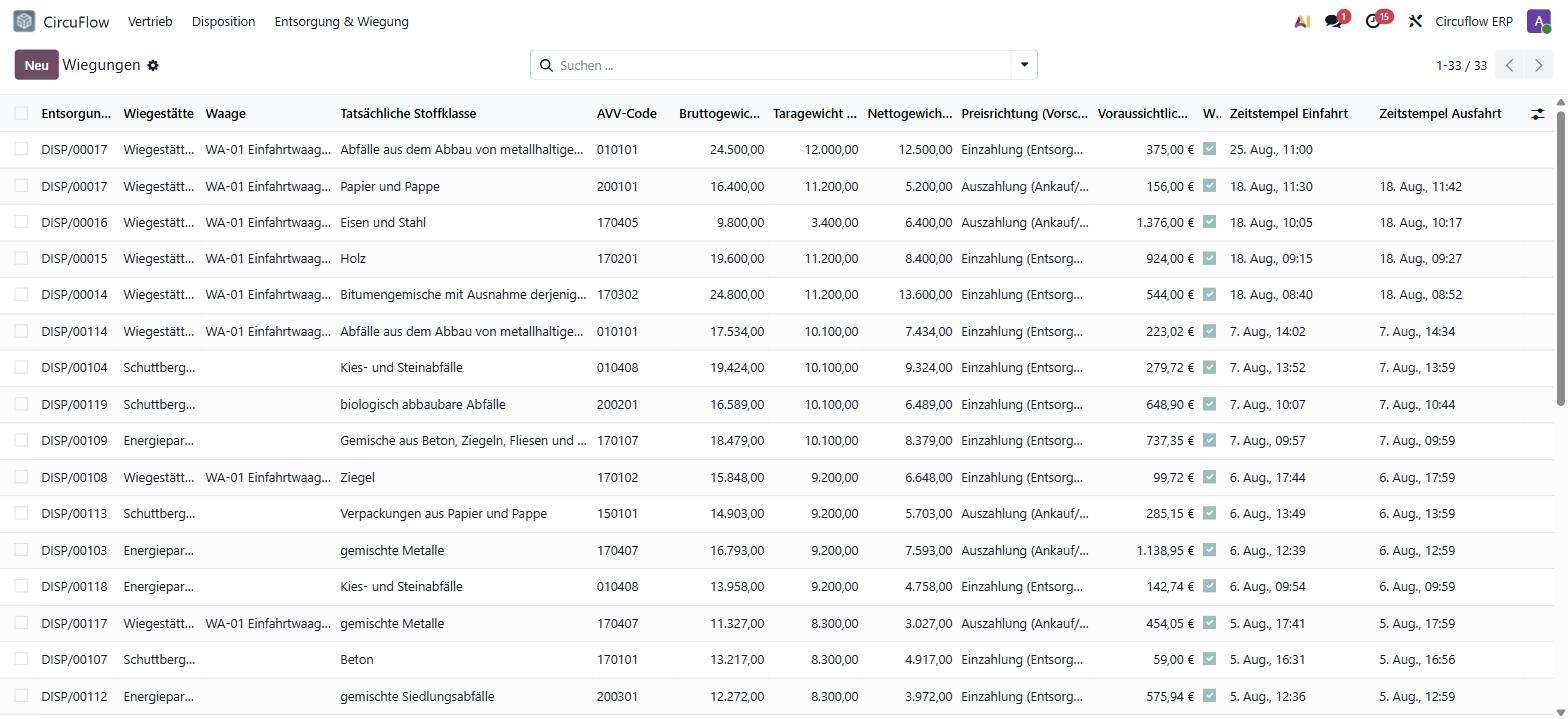Sort by the Zeitstempel Einfahrt column header

coord(1289,113)
